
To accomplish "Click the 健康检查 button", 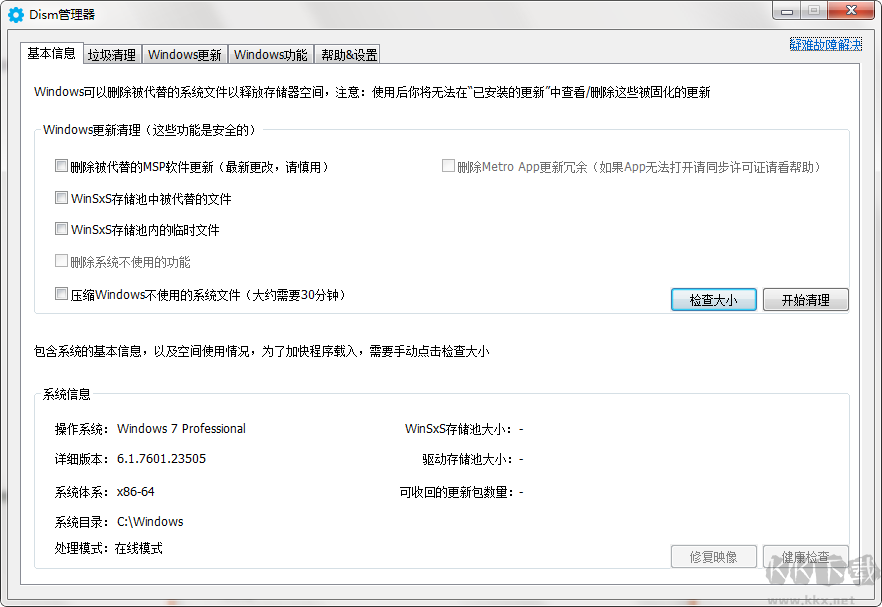I will tap(806, 557).
